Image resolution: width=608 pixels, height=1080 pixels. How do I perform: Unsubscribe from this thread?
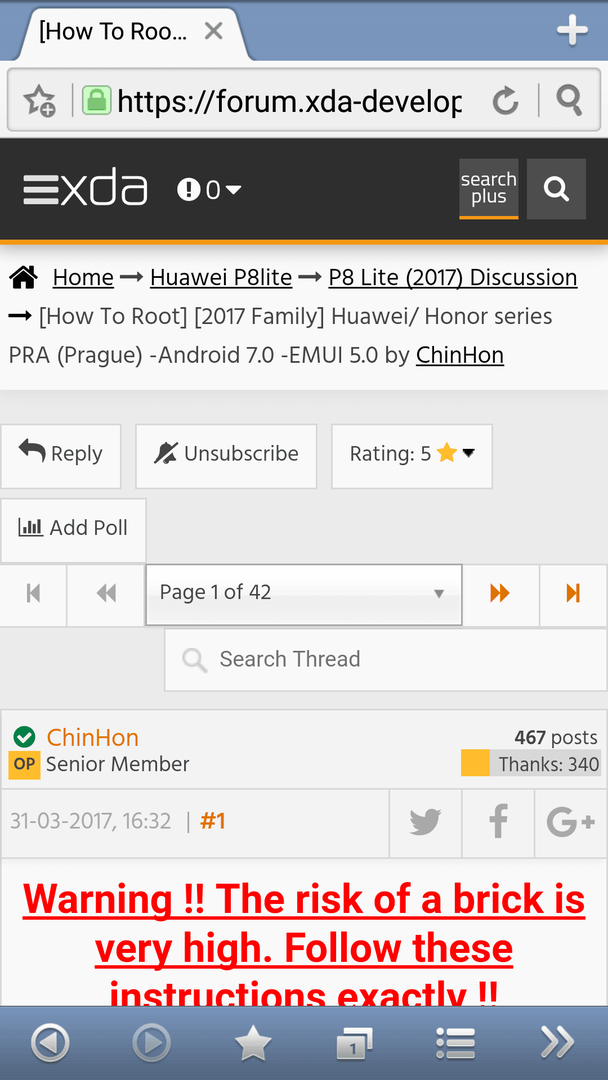[x=226, y=456]
